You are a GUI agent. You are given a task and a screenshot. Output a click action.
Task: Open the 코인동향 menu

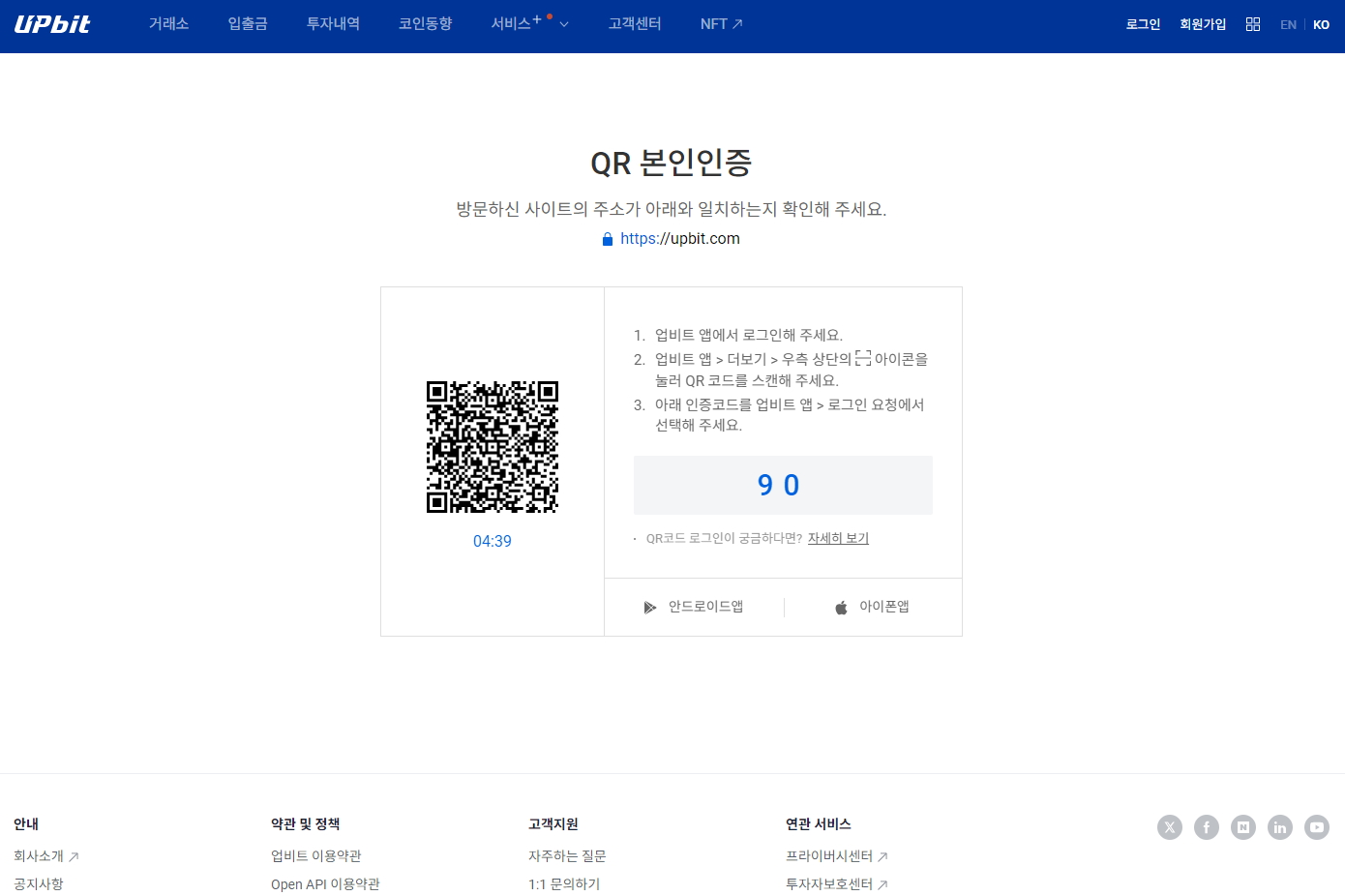pos(426,23)
